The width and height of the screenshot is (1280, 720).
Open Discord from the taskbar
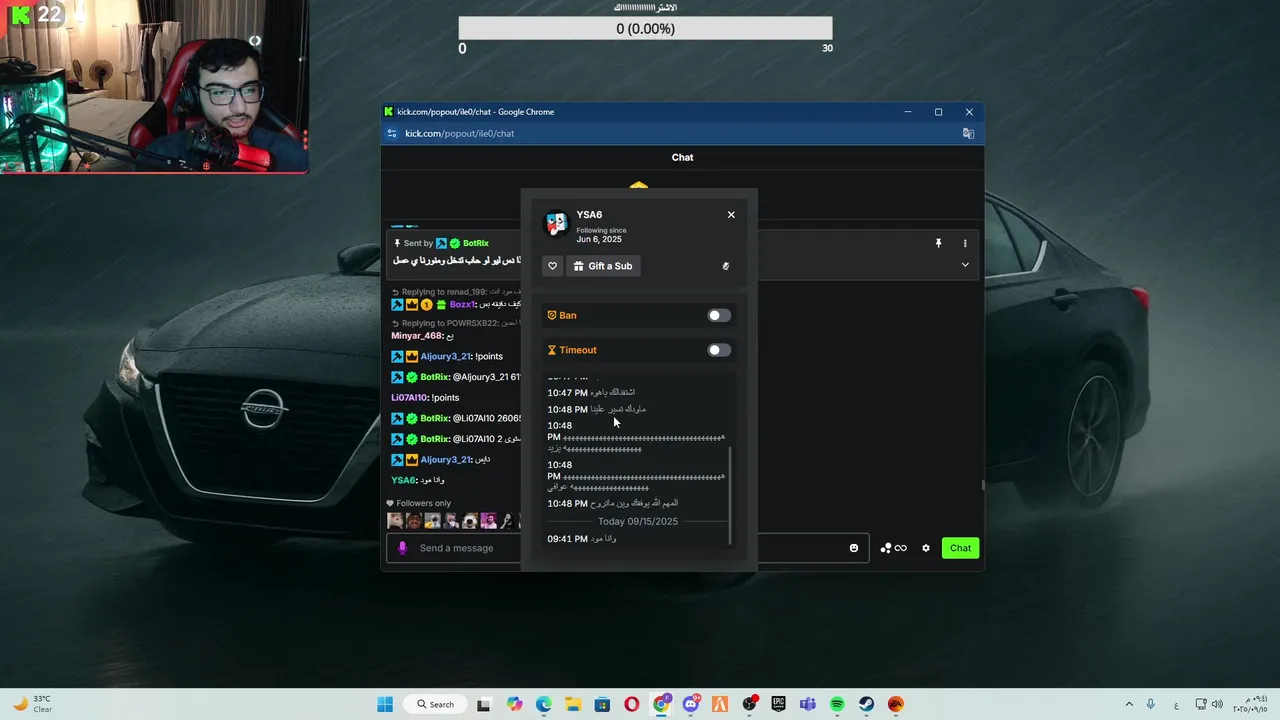[690, 704]
